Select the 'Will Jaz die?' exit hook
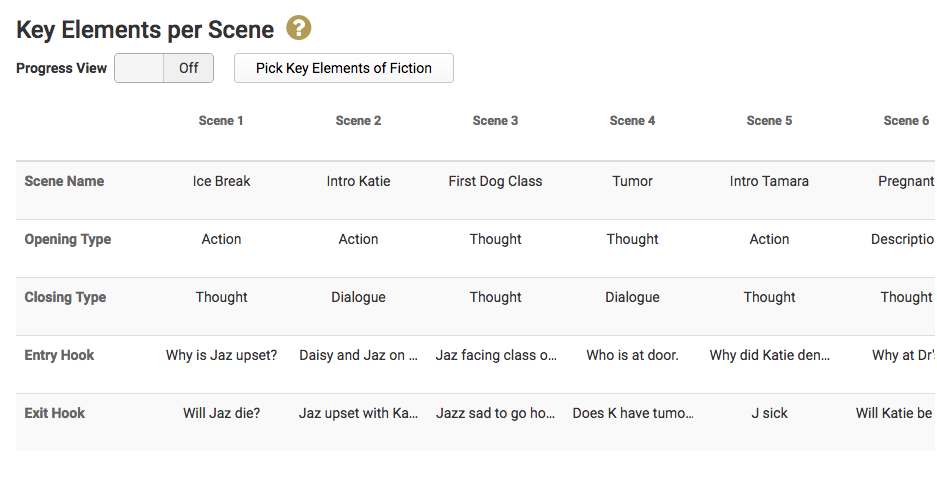Image resolution: width=937 pixels, height=490 pixels. point(221,413)
